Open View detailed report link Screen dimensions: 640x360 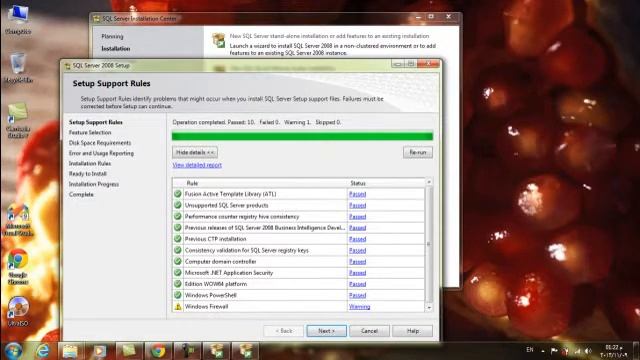tap(197, 165)
